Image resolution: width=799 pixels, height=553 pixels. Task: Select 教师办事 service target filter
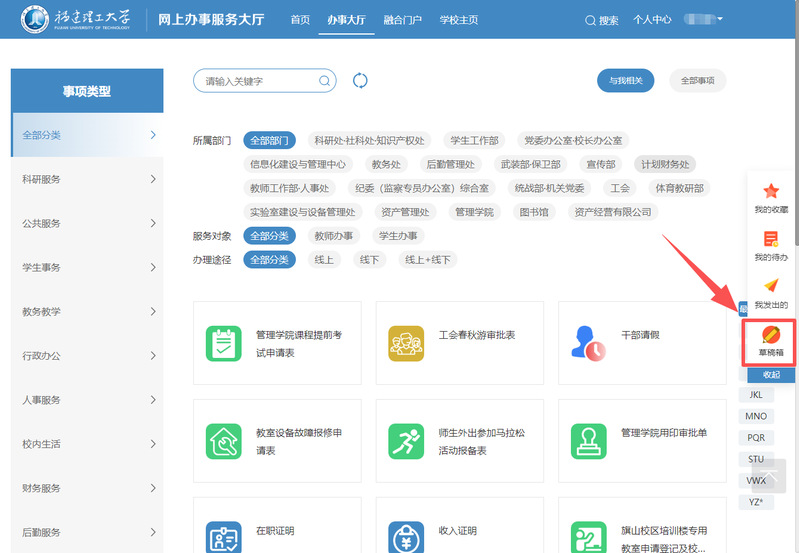tap(333, 236)
